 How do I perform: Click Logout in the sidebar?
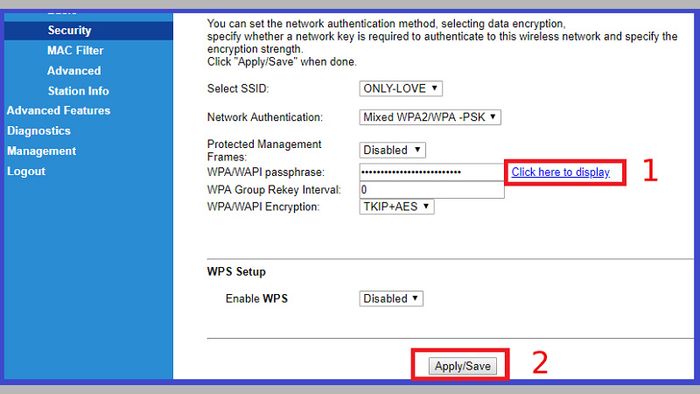click(26, 171)
